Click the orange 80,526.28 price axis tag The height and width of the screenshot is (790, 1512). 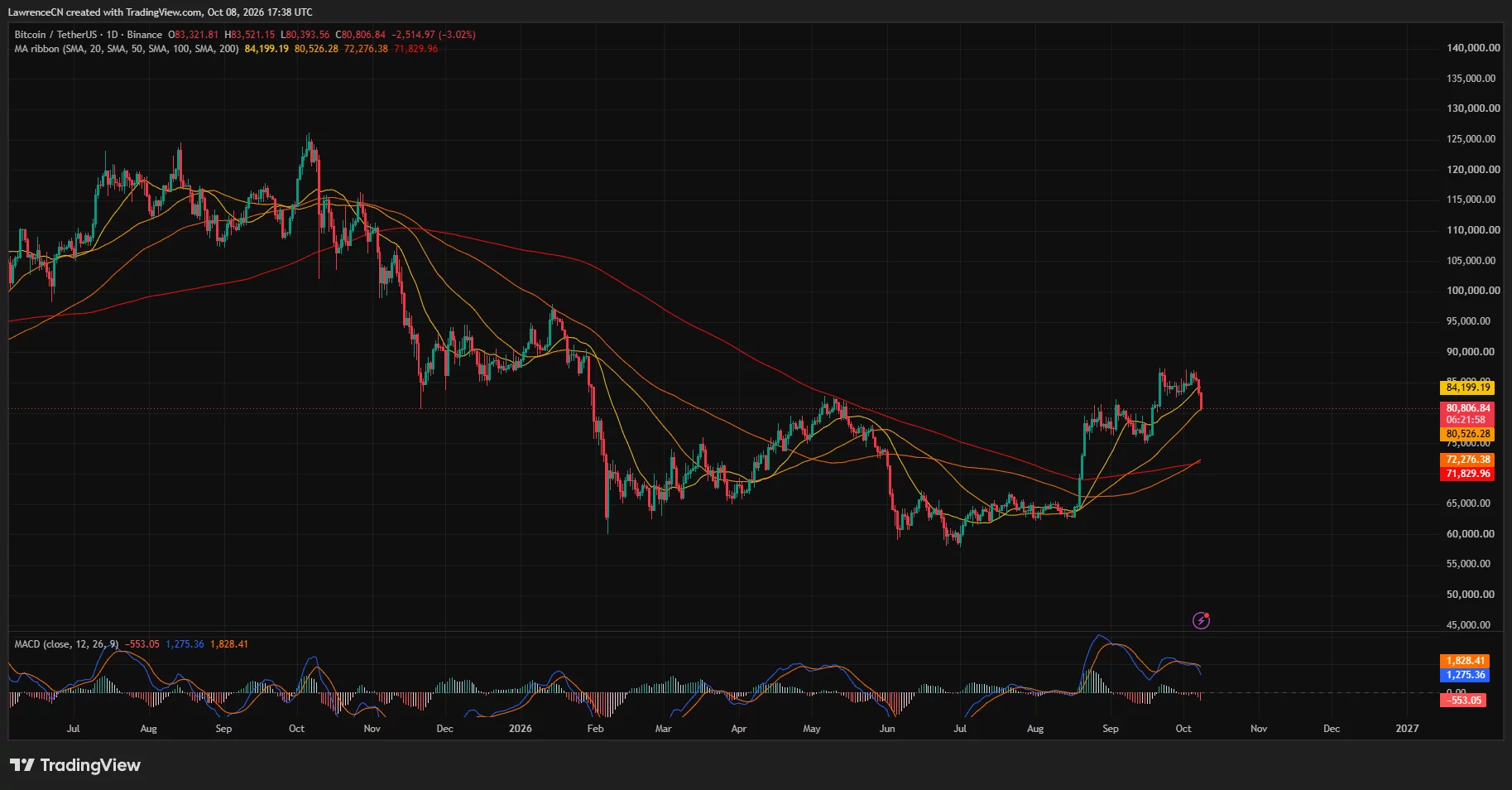tap(1468, 434)
